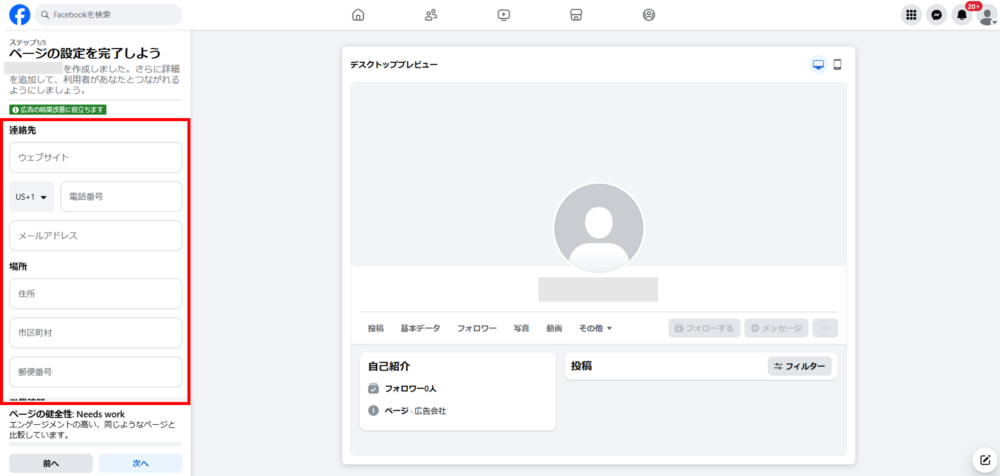Open the Friends icon in top bar
This screenshot has height=476, width=1000.
point(431,15)
